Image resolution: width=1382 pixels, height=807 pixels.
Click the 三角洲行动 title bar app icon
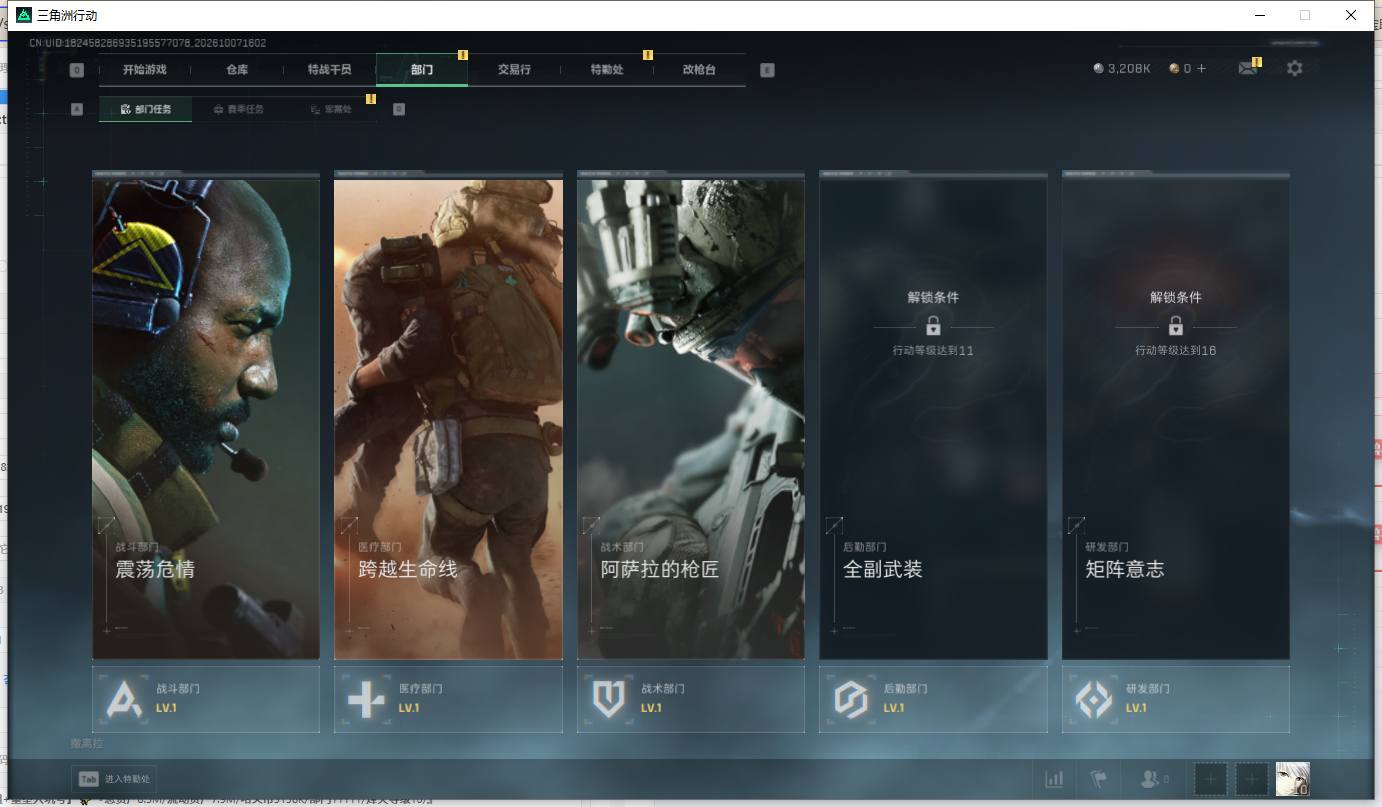24,15
